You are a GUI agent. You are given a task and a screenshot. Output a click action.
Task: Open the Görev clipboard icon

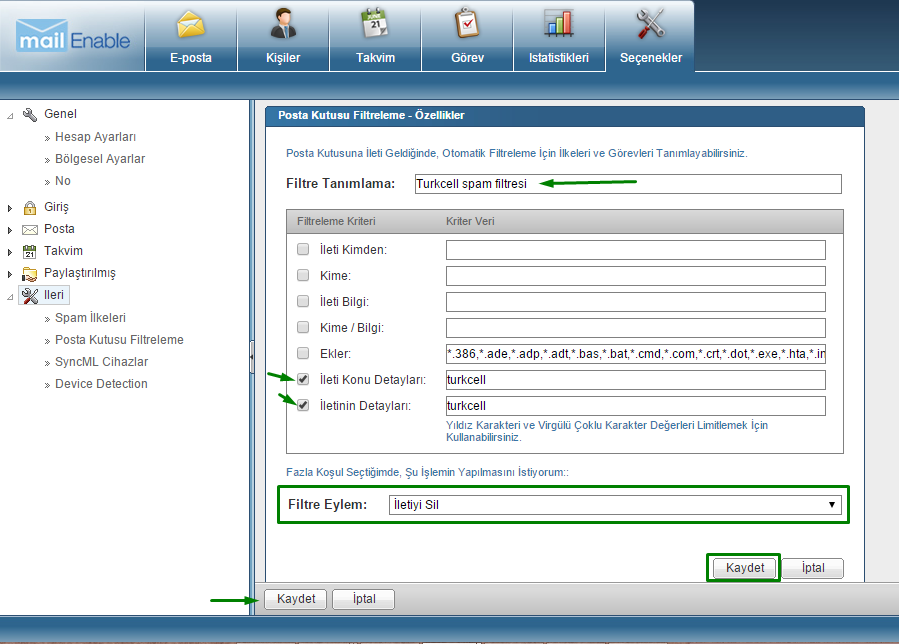[x=467, y=24]
